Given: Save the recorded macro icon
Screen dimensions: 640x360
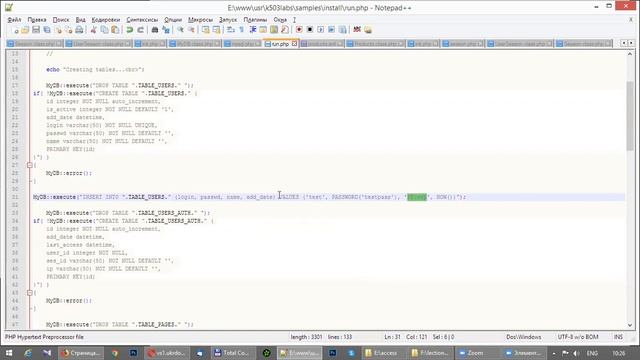Looking at the screenshot, I should pos(342,30).
